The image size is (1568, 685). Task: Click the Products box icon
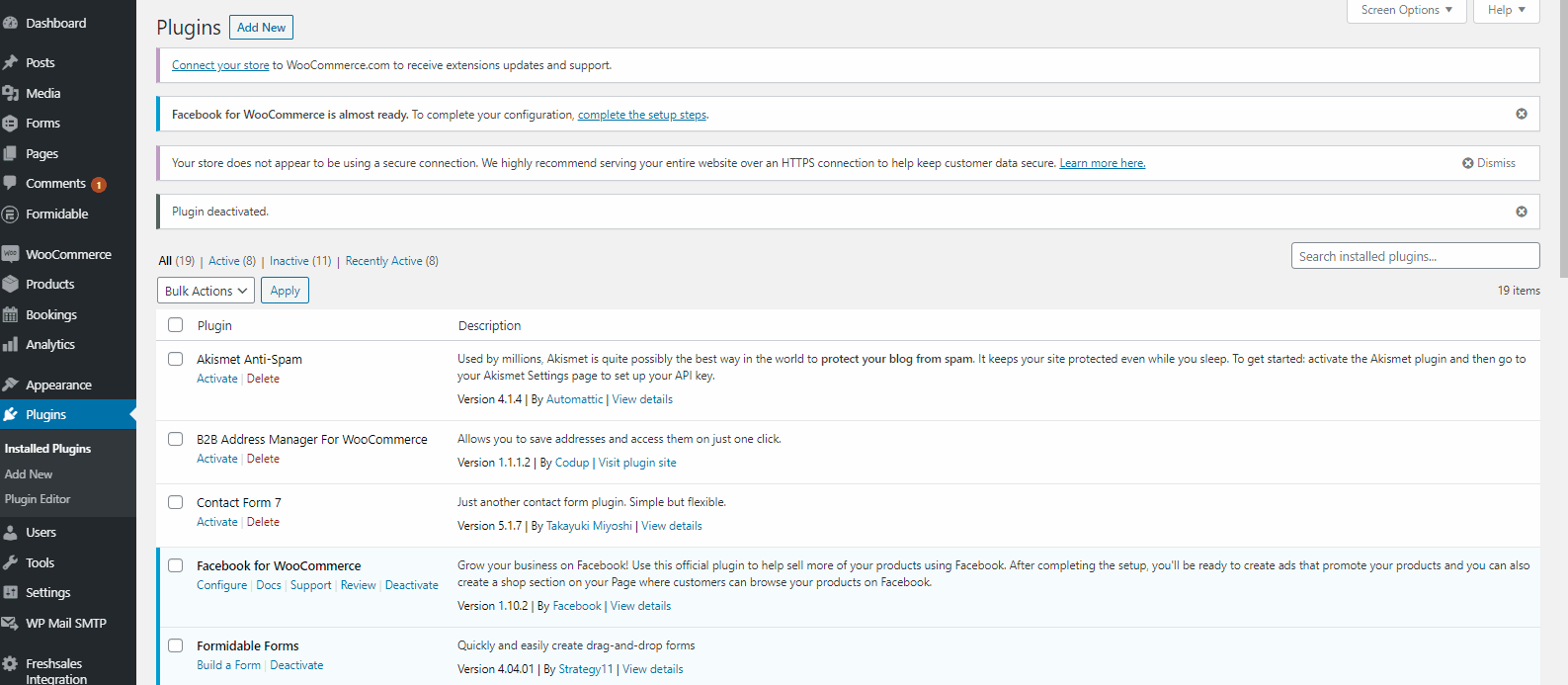[x=11, y=285]
